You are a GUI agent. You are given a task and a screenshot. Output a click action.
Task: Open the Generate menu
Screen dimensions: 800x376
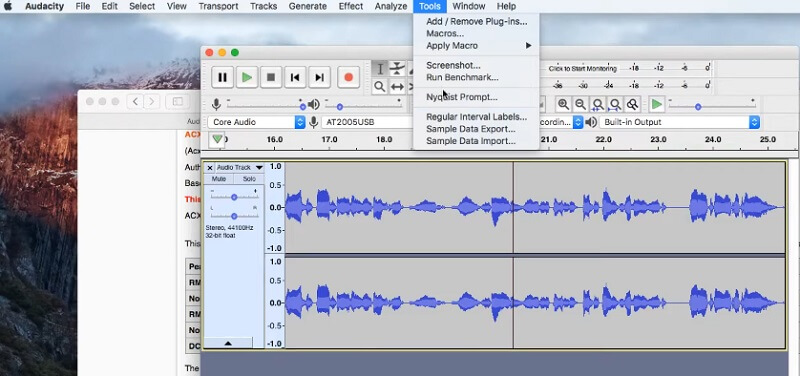pyautogui.click(x=308, y=6)
